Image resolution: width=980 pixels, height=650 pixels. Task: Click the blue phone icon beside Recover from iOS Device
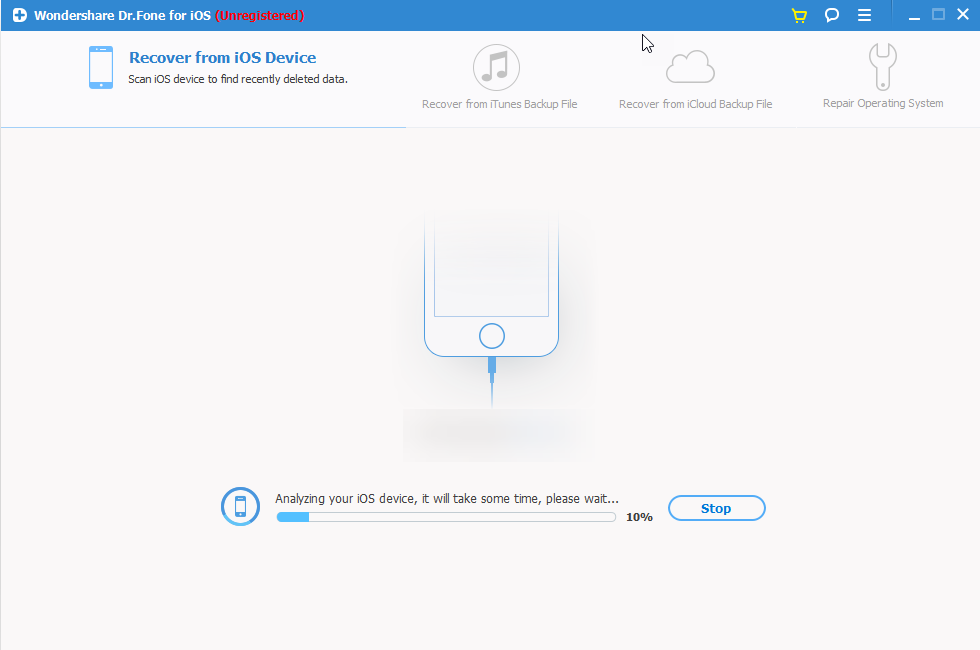click(101, 68)
